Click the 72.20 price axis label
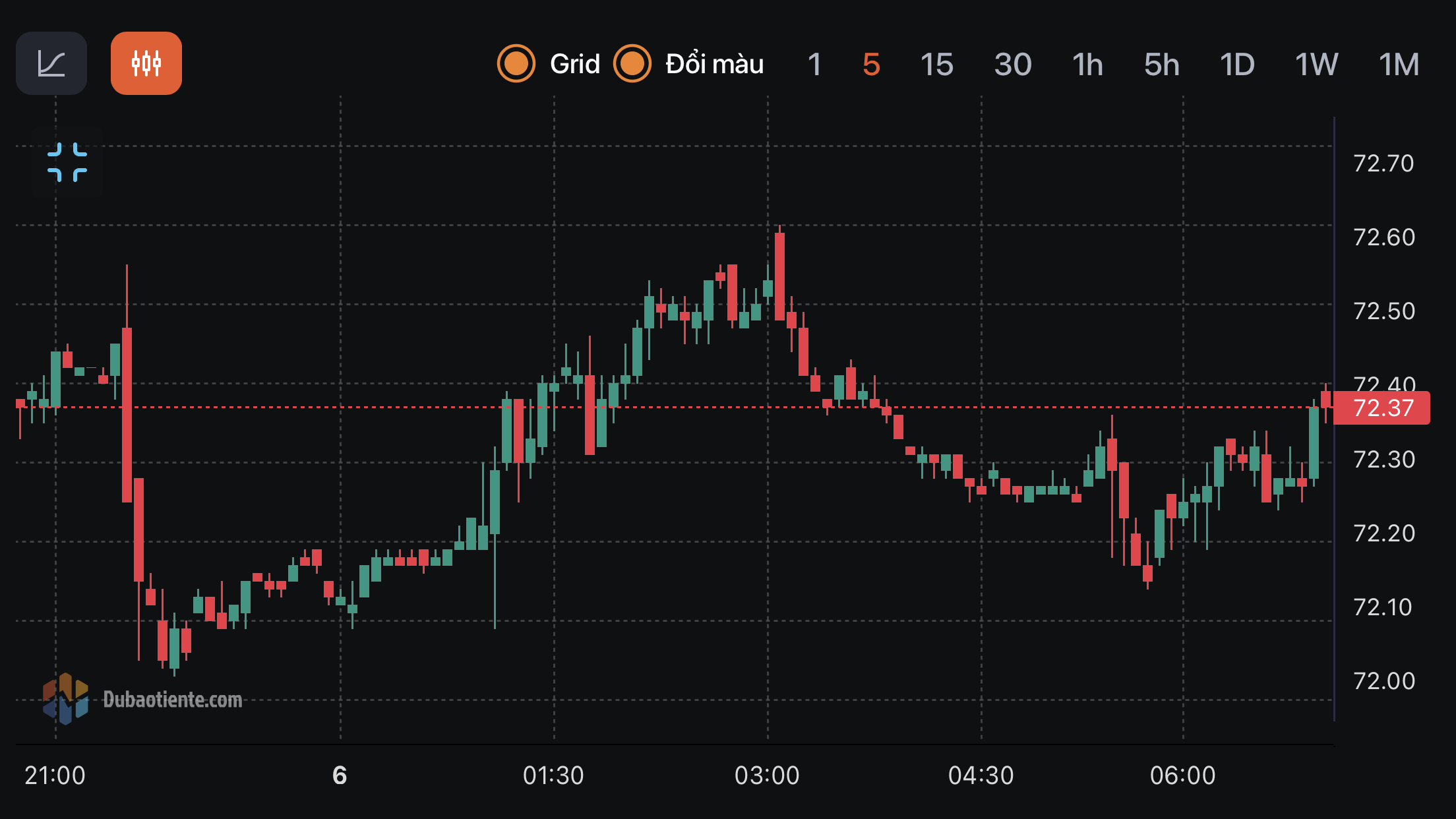The width and height of the screenshot is (1456, 819). click(x=1383, y=533)
